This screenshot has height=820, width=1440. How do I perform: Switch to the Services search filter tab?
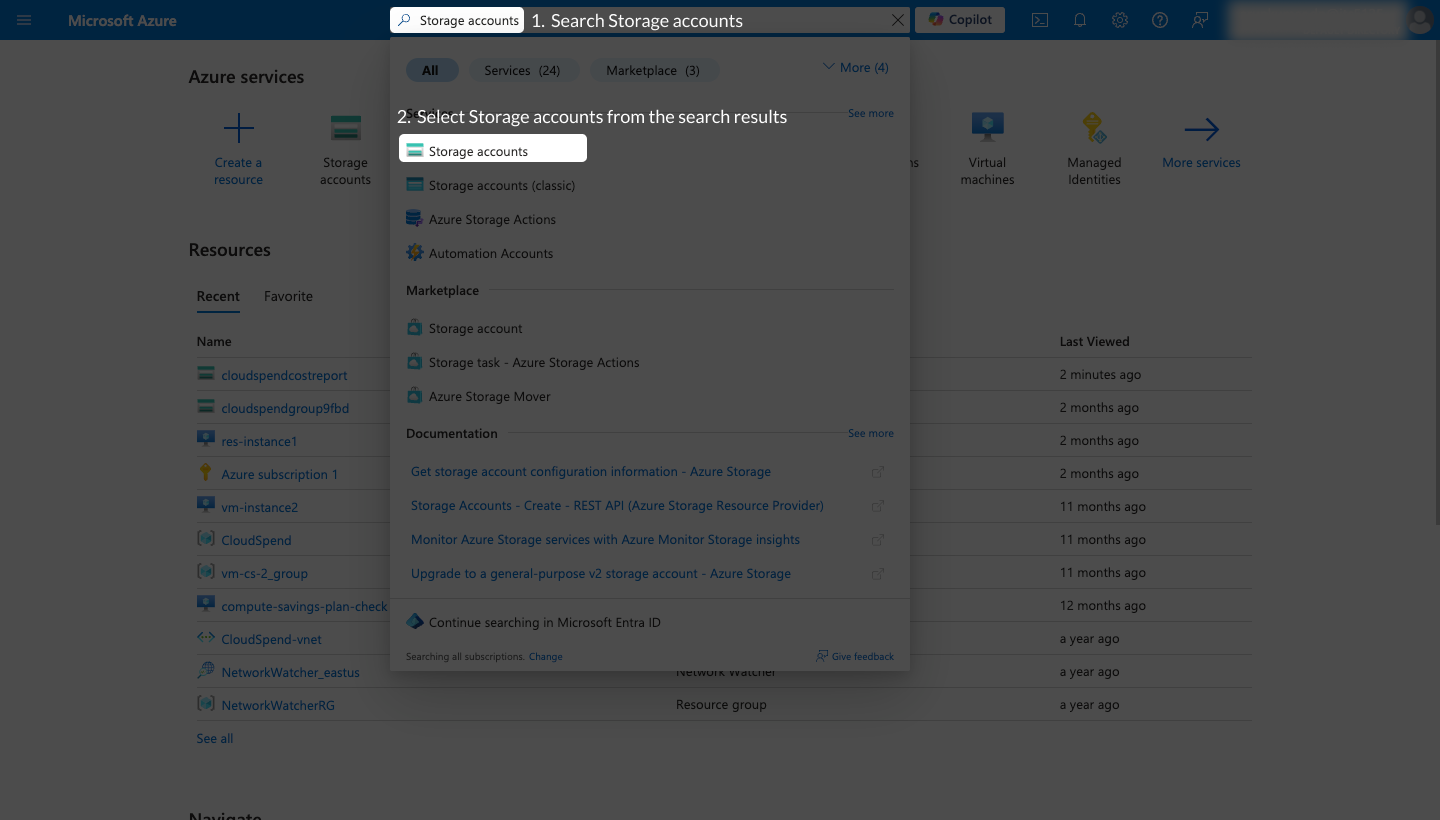point(524,70)
